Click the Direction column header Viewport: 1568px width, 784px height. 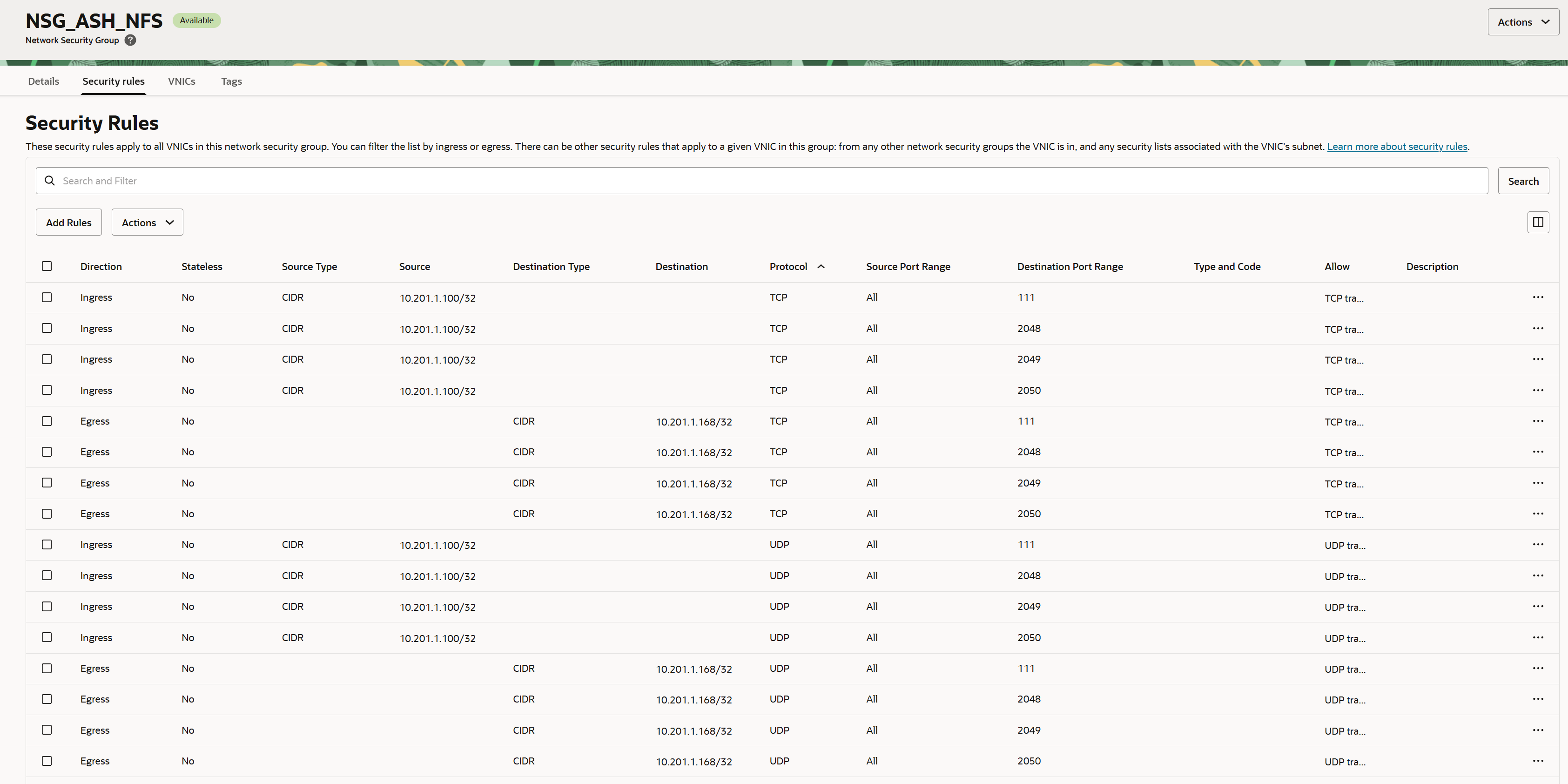(101, 267)
